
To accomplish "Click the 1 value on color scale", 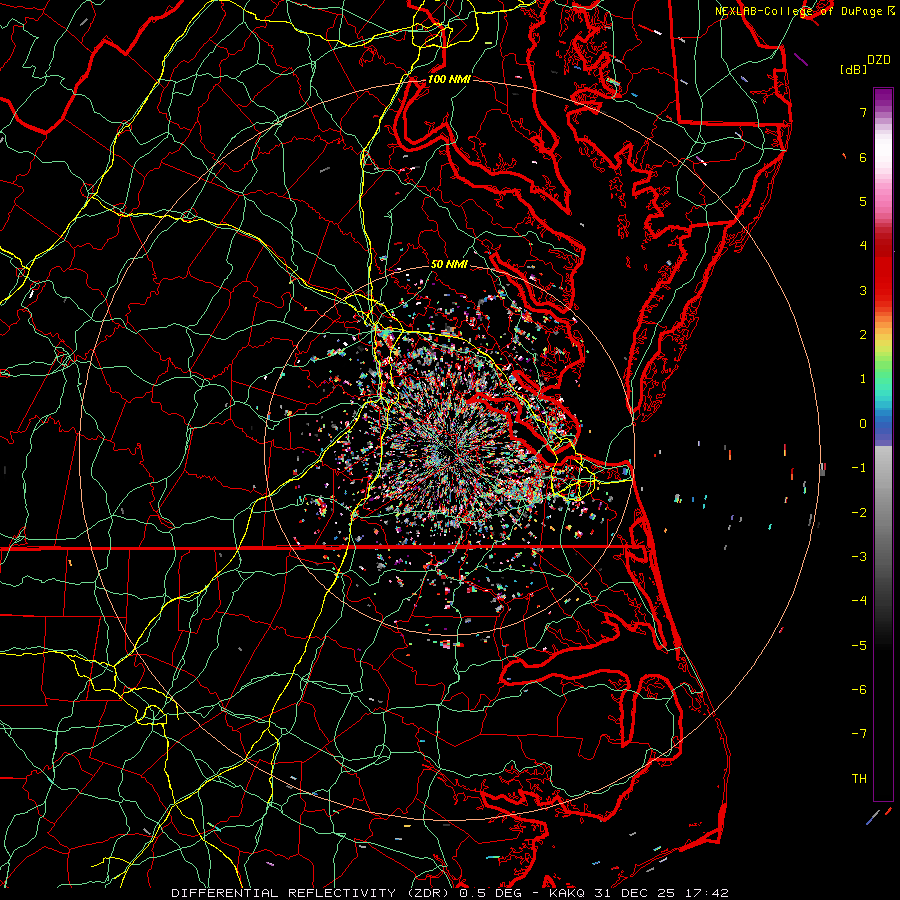I will coord(863,379).
